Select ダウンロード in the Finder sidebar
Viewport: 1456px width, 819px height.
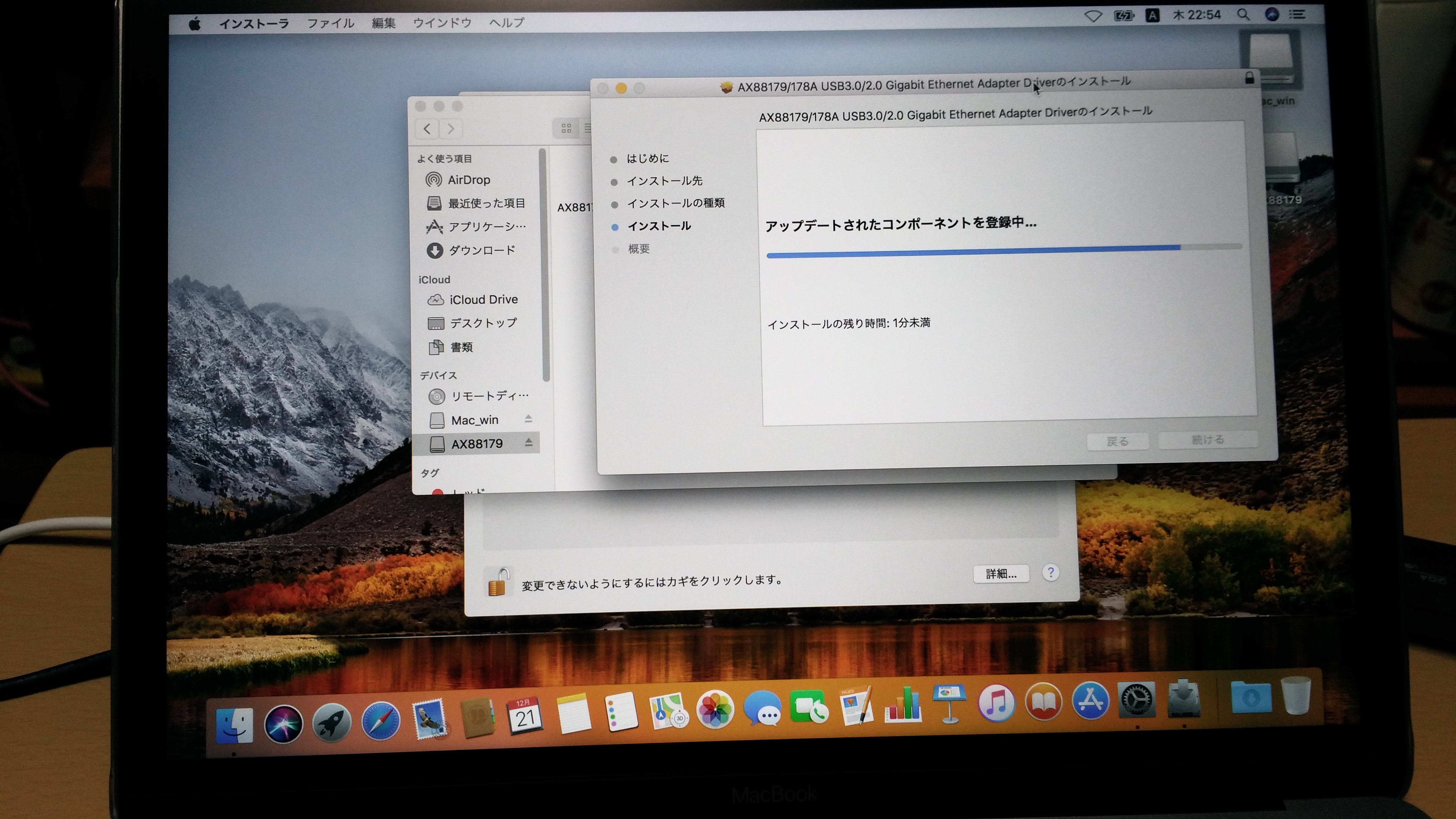(x=470, y=250)
